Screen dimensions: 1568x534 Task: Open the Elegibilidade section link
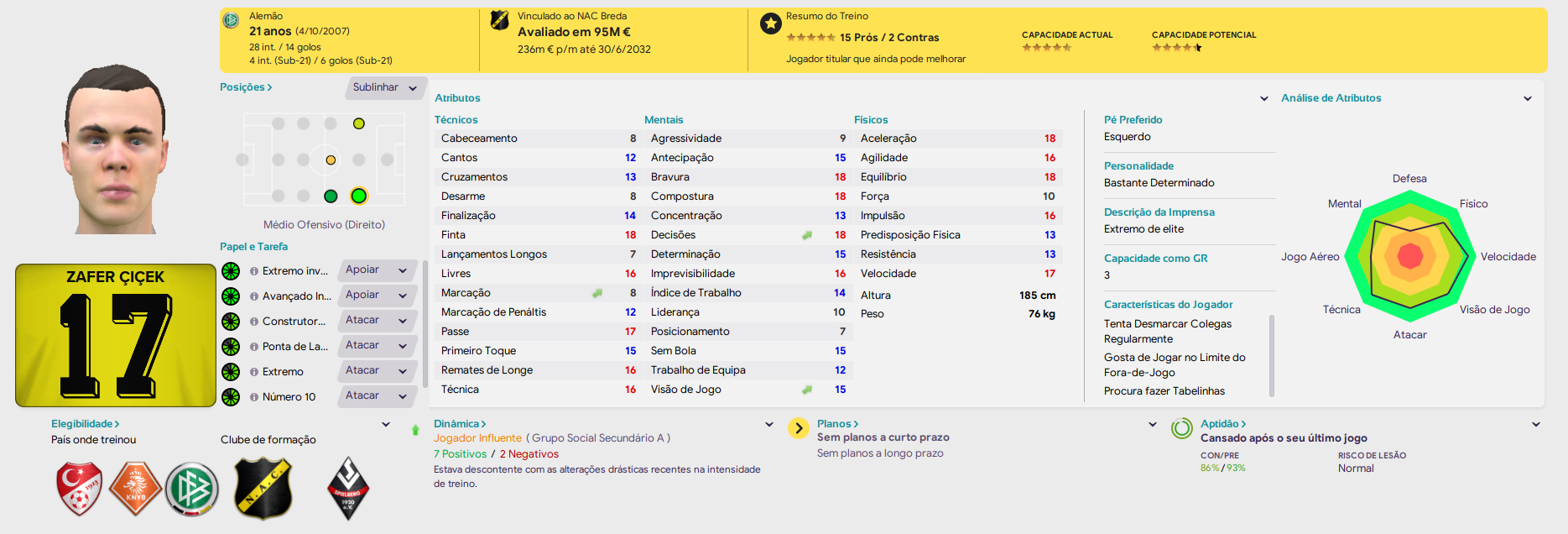(86, 424)
